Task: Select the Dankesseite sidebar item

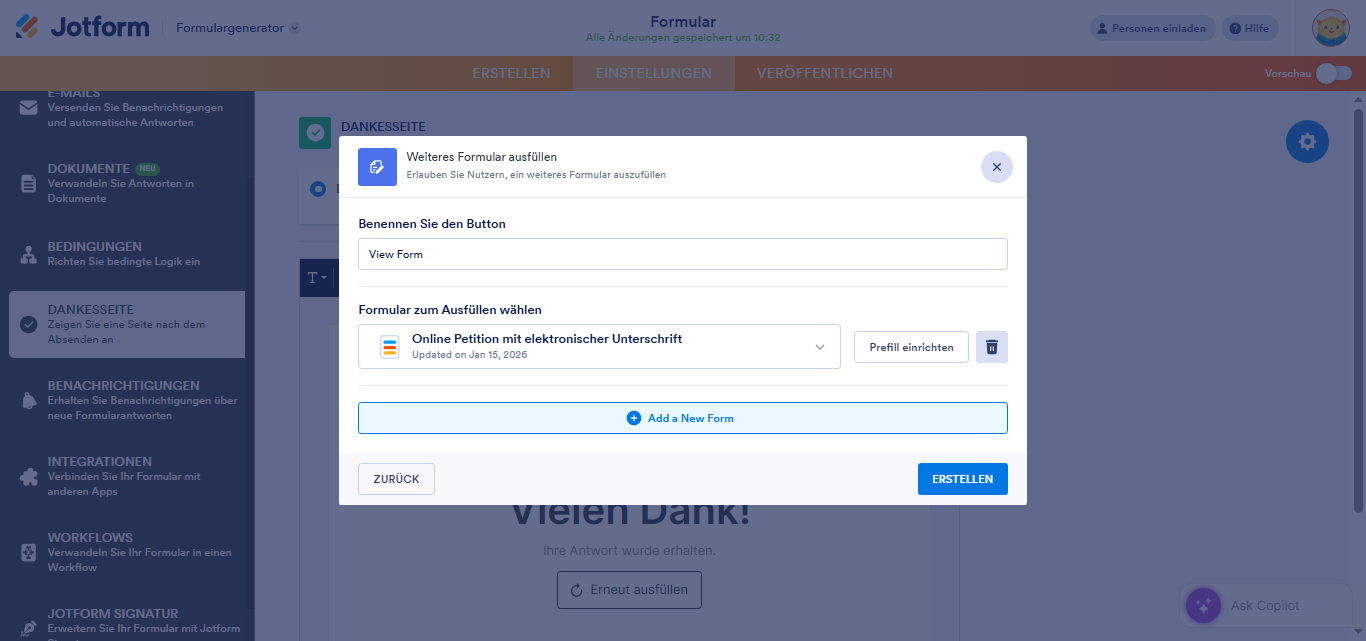Action: click(127, 324)
